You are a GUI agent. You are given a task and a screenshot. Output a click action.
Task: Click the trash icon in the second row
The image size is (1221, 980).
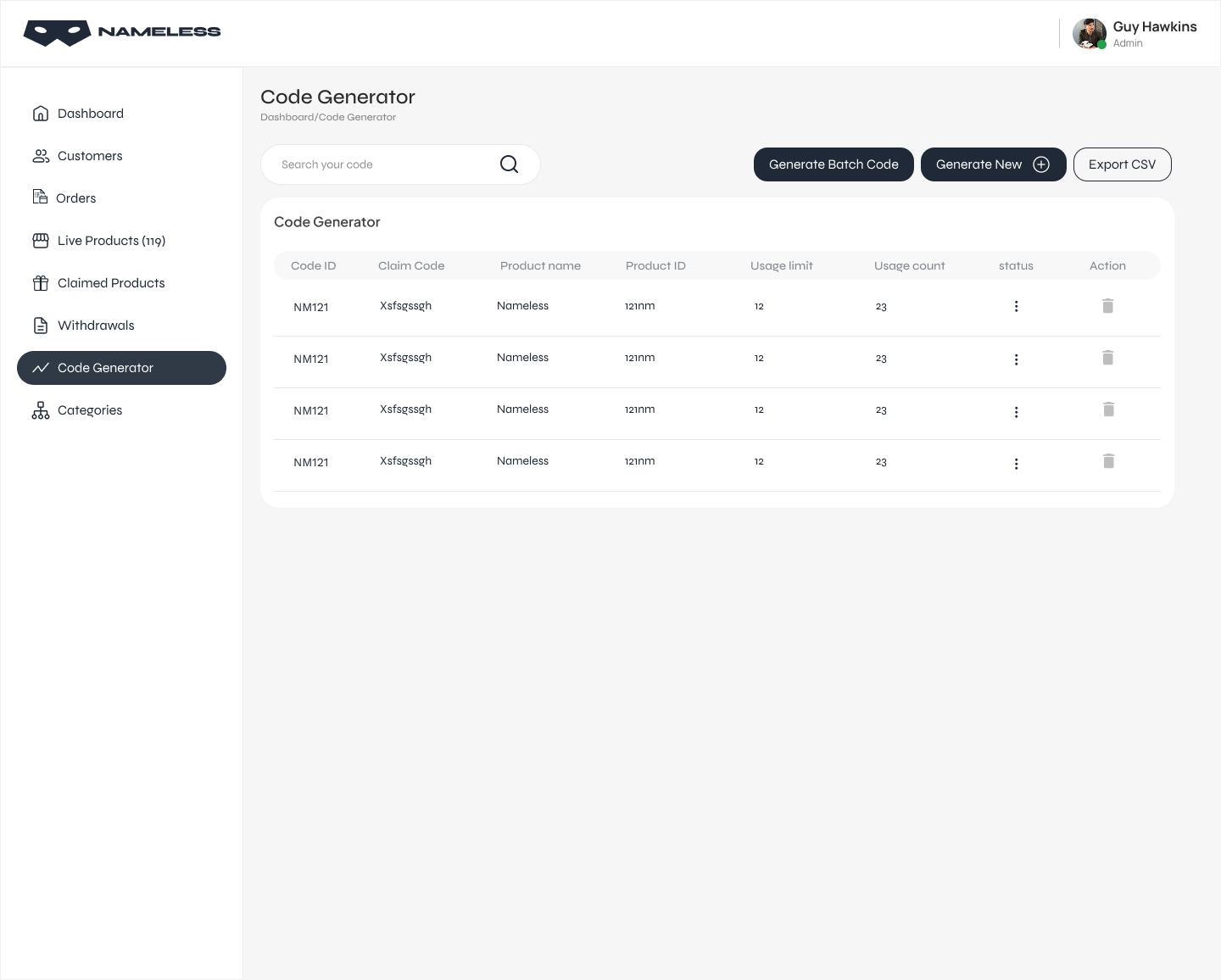[x=1107, y=358]
